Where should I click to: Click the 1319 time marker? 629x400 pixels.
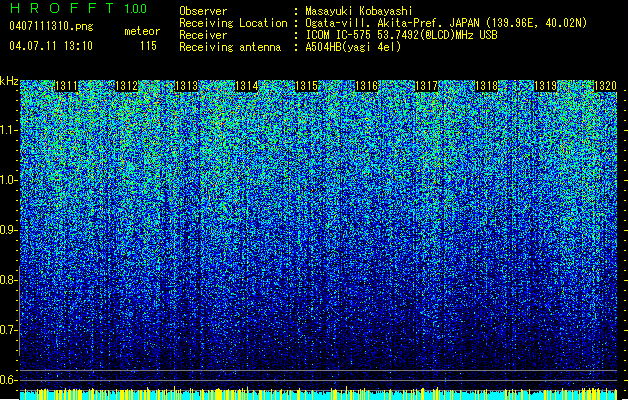coord(546,86)
